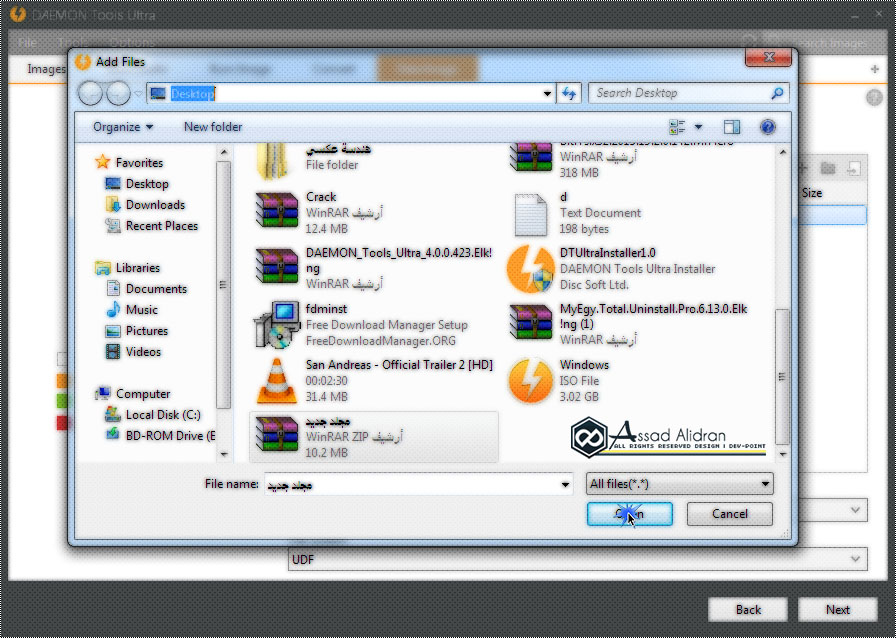Click New folder in the toolbar

(x=213, y=127)
